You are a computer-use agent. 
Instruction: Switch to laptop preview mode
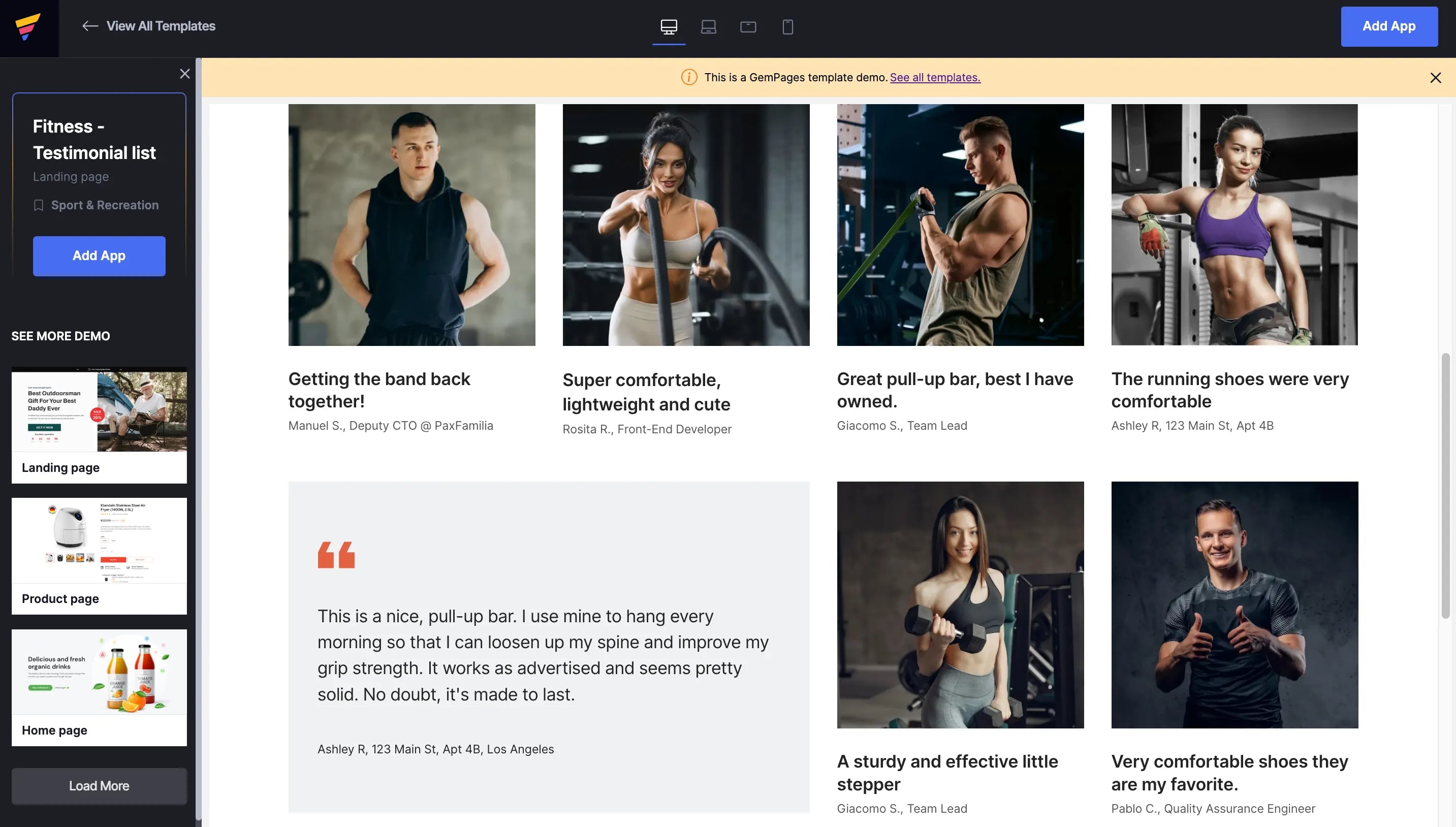[x=708, y=27]
